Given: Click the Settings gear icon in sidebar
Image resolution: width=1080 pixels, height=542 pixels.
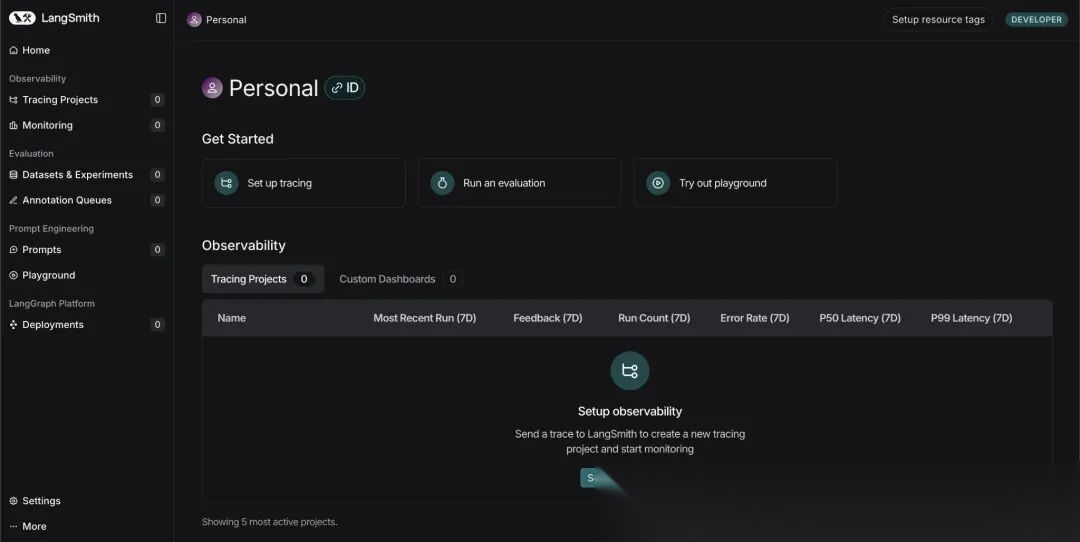Looking at the screenshot, I should click(x=13, y=501).
